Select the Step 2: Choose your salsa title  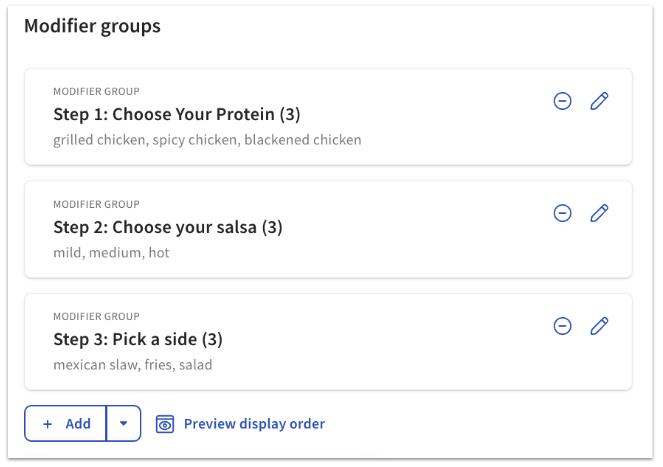[x=168, y=227]
